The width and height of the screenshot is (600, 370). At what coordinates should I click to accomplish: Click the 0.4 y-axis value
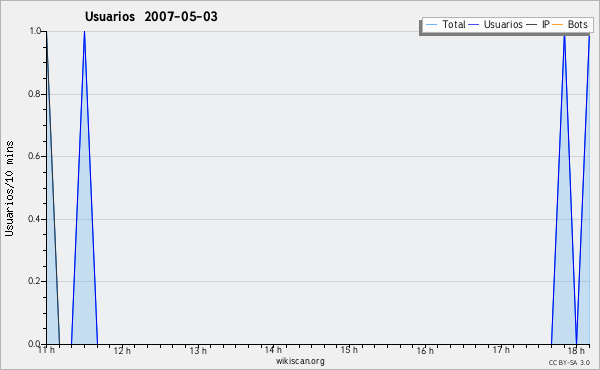point(34,219)
